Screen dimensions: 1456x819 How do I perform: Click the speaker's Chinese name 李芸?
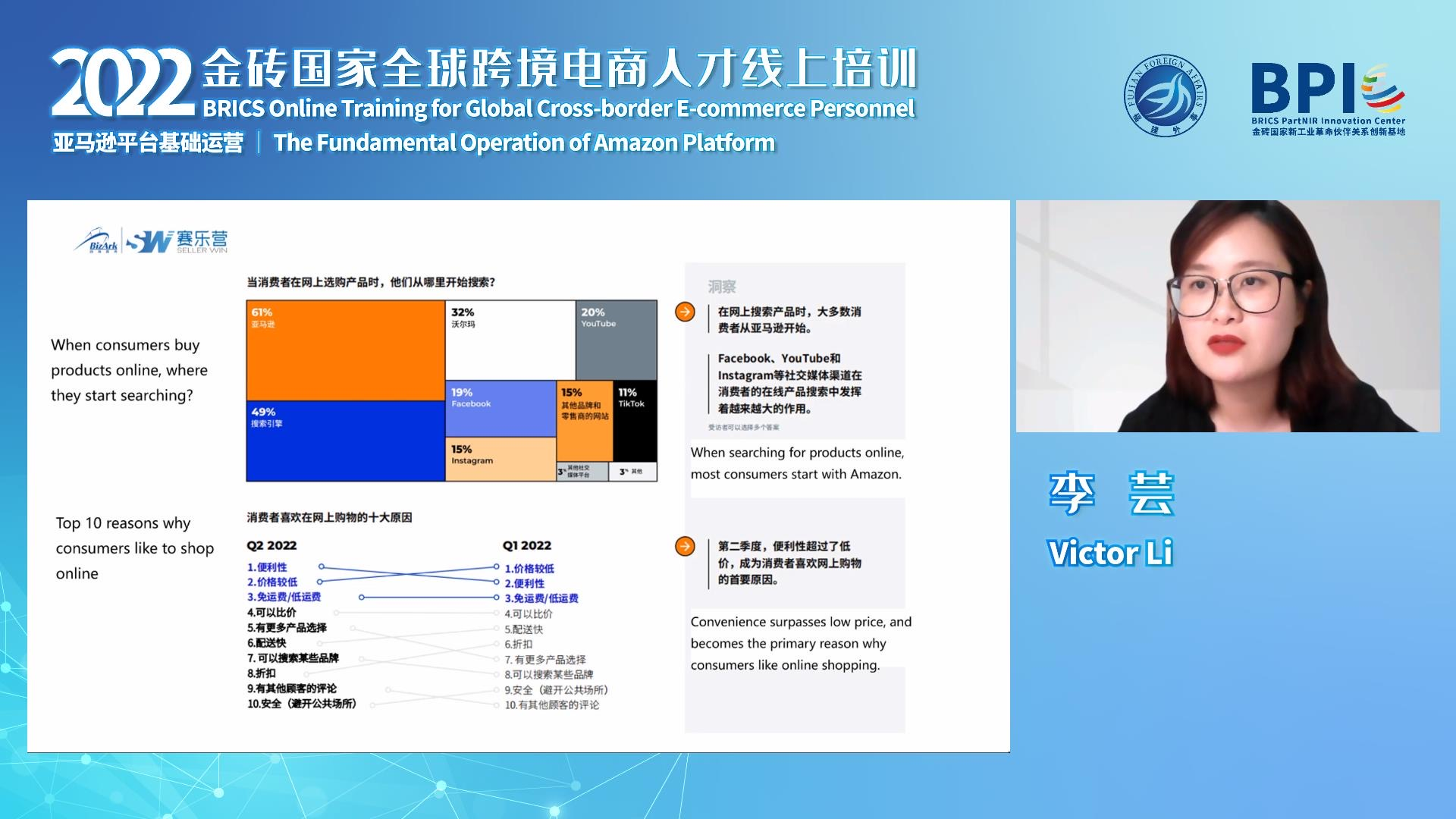pyautogui.click(x=1112, y=494)
